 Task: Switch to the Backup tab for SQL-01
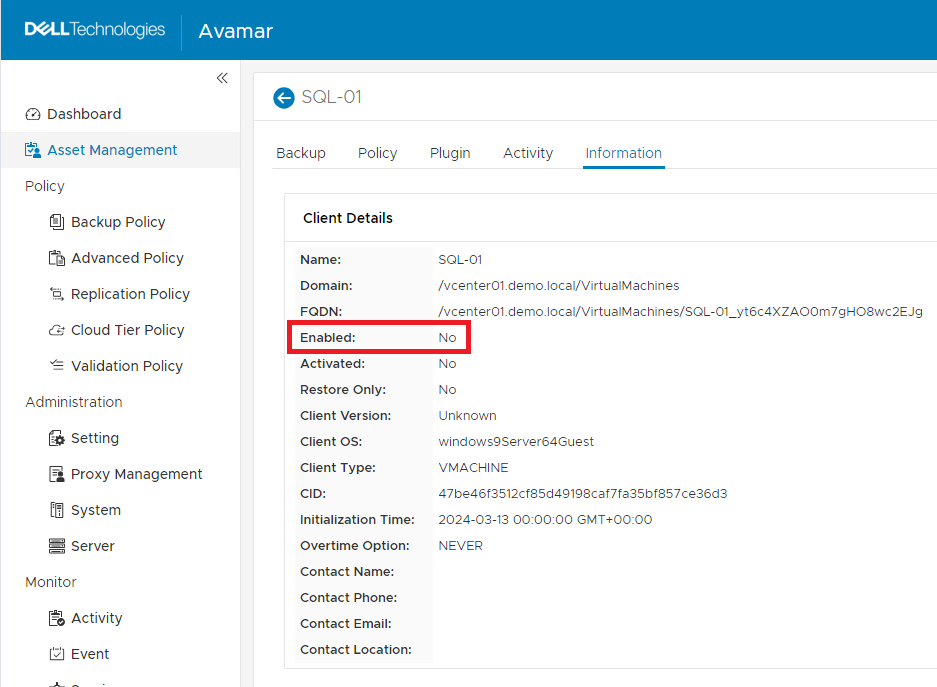point(300,153)
